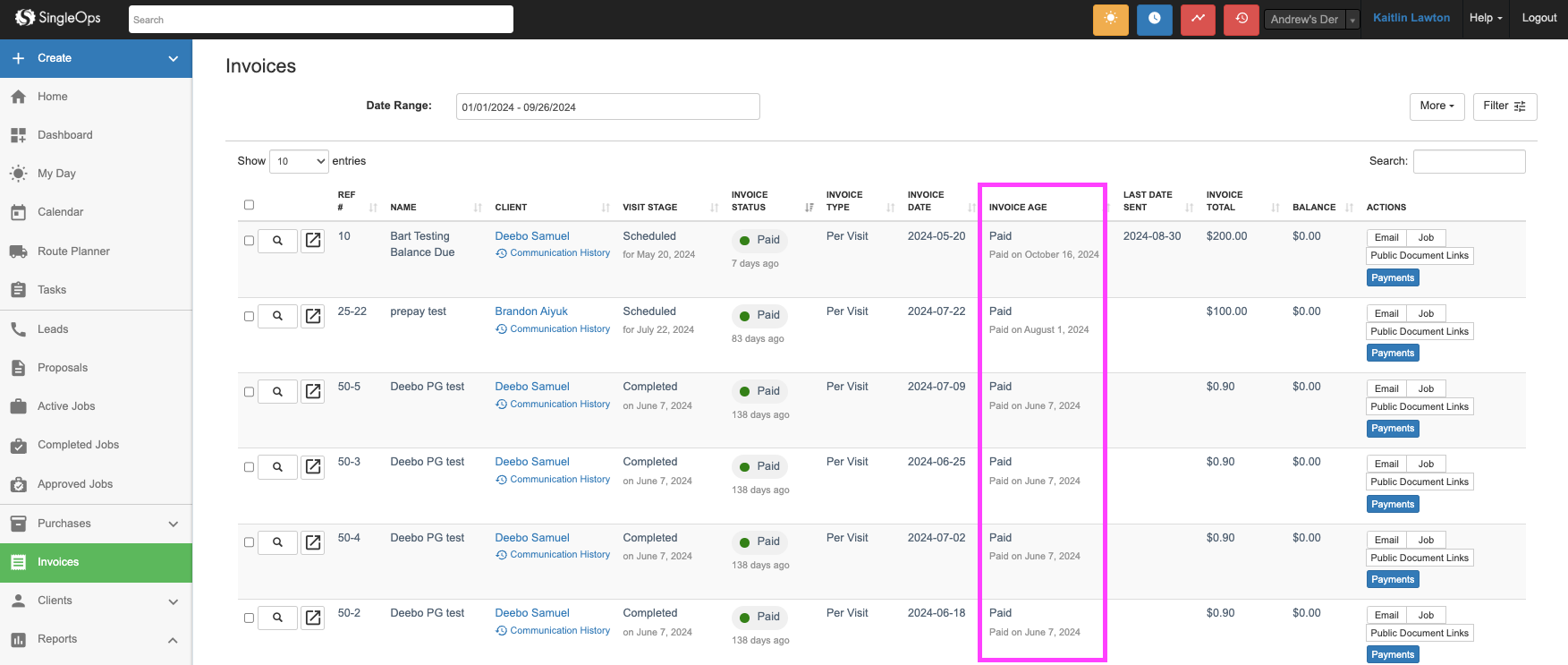Click the red trend chart icon
The image size is (1568, 665).
coord(1198,19)
